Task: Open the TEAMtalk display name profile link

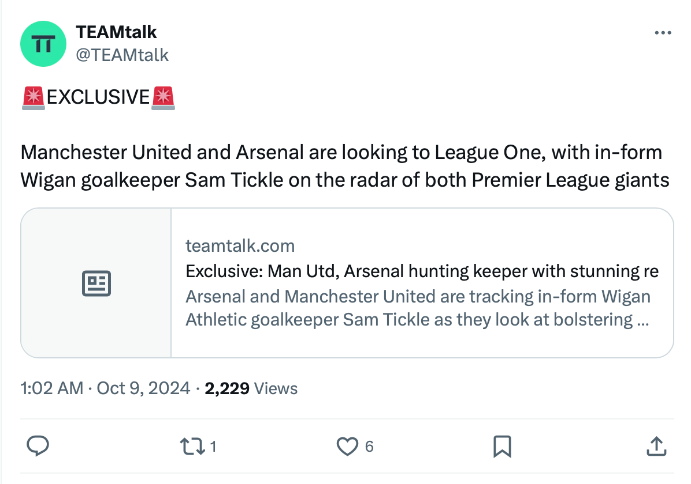Action: 116,33
